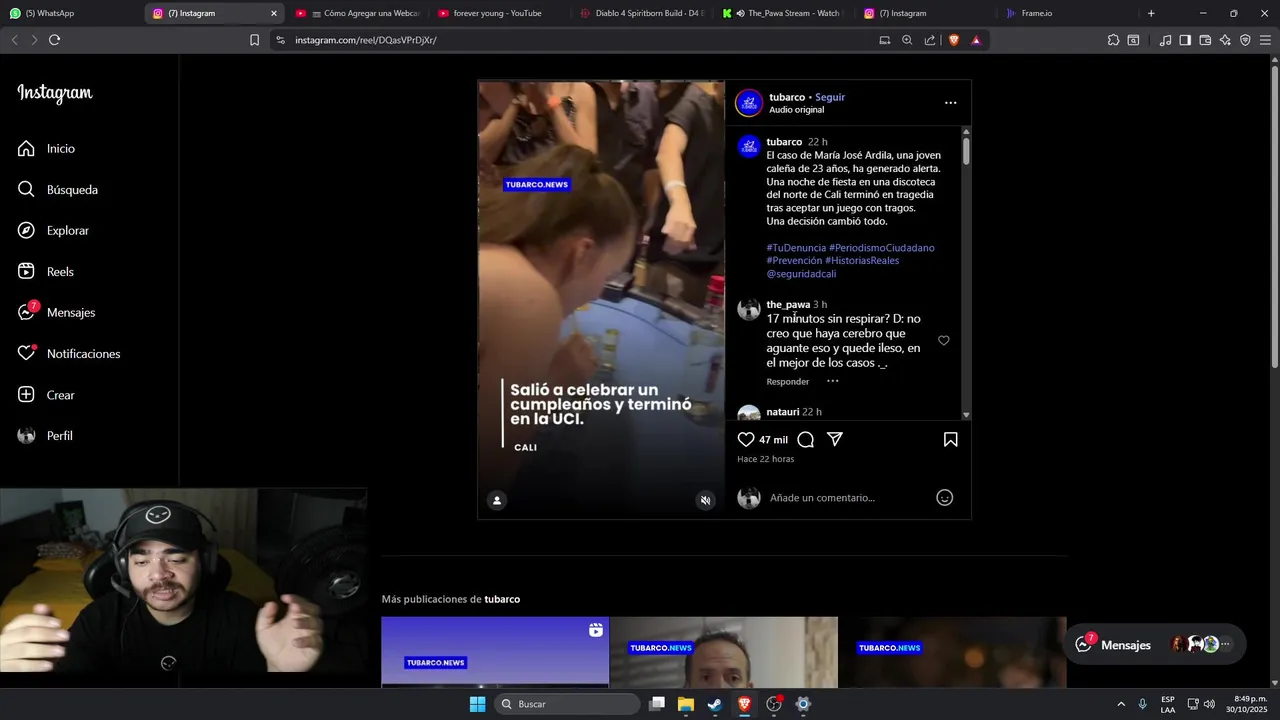Open the_pawa username in comments
Viewport: 1280px width, 720px height.
[788, 304]
